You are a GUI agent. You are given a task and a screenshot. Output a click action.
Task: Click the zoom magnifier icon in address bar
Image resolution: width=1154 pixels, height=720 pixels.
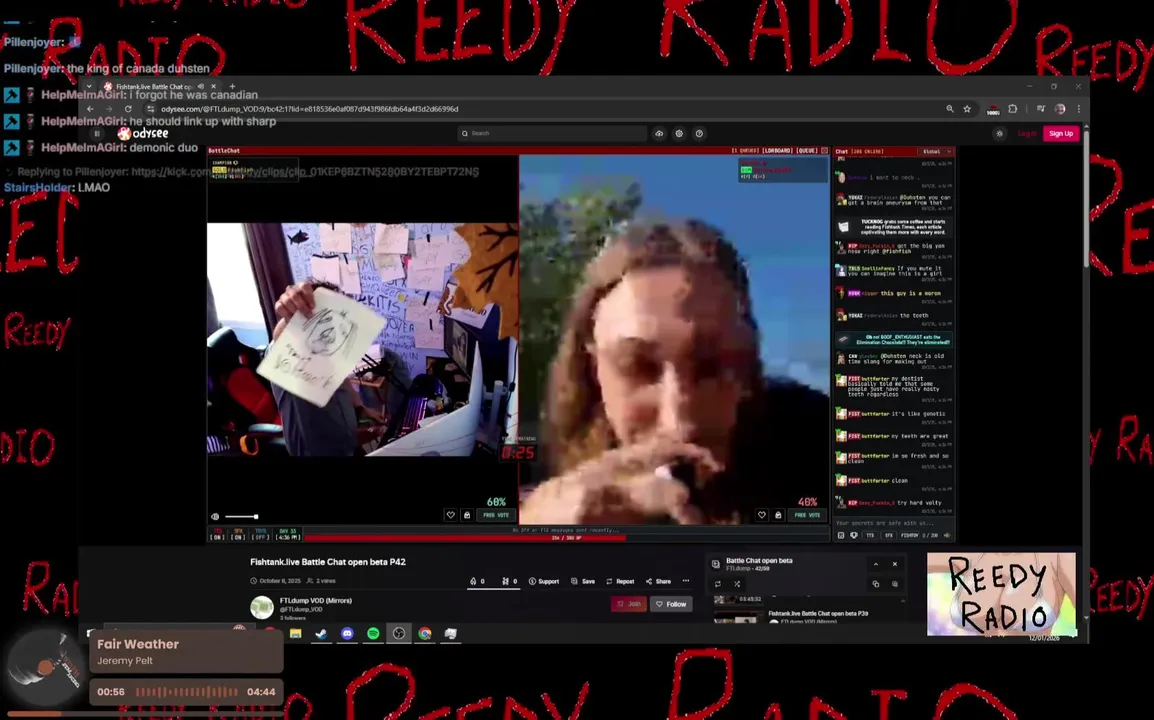click(x=950, y=109)
